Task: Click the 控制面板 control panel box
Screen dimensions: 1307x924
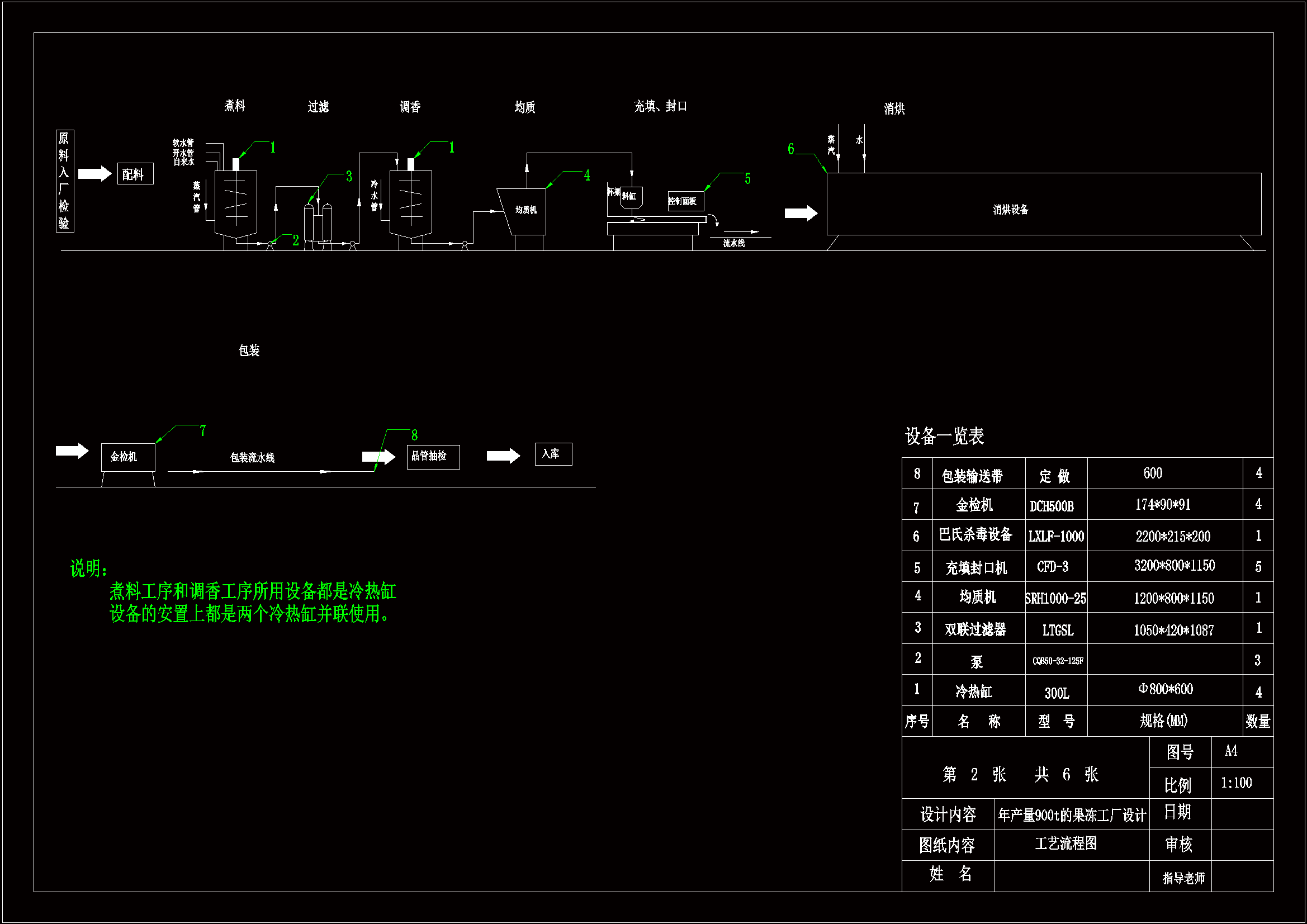Action: pyautogui.click(x=685, y=201)
